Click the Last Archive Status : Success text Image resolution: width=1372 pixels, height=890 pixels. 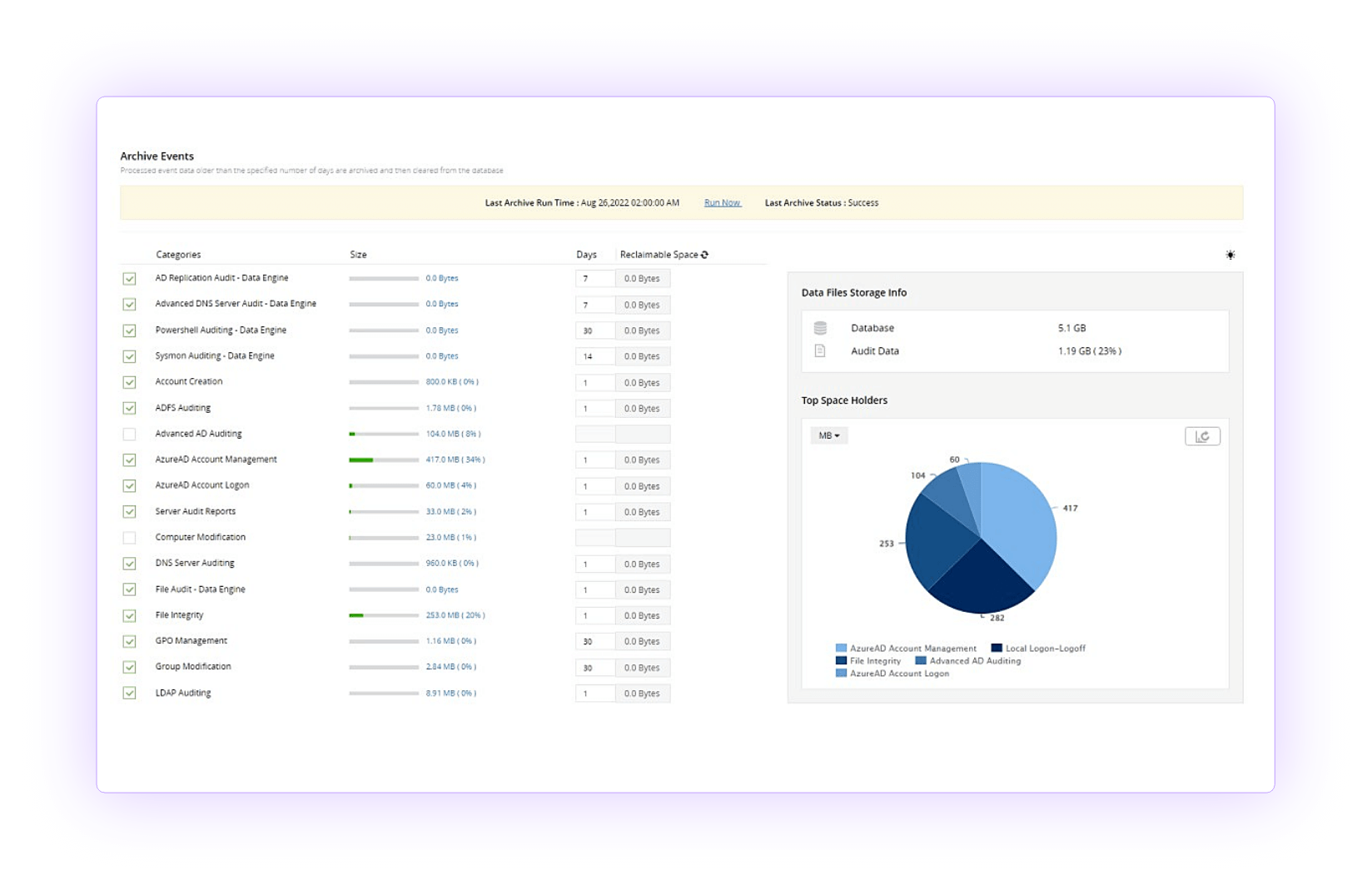(x=822, y=203)
